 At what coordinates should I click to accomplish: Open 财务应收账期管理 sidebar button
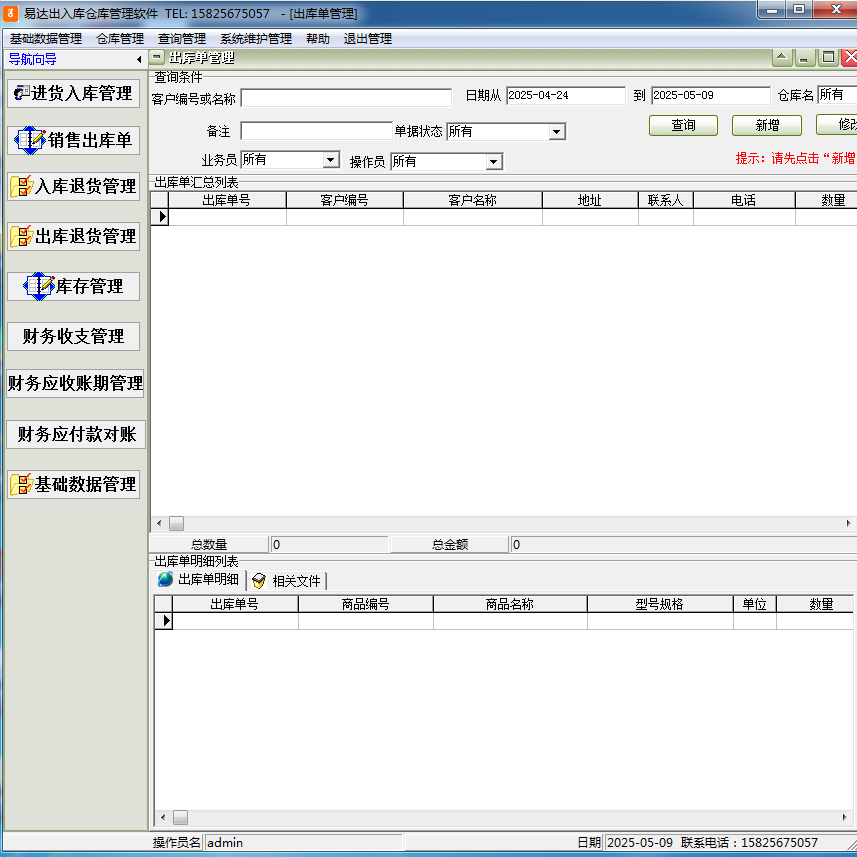[75, 383]
